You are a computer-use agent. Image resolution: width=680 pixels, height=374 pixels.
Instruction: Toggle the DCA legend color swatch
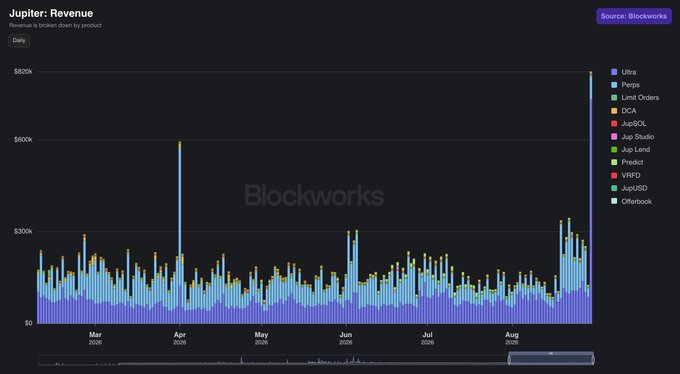pyautogui.click(x=614, y=111)
